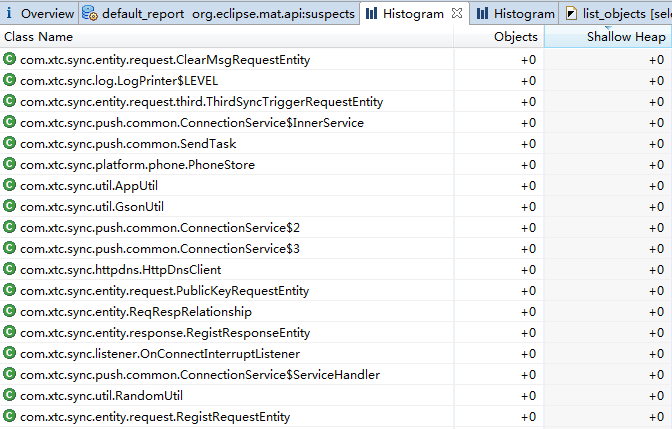Click the second Histogram tab bar-chart icon
Image resolution: width=672 pixels, height=429 pixels.
coord(483,13)
